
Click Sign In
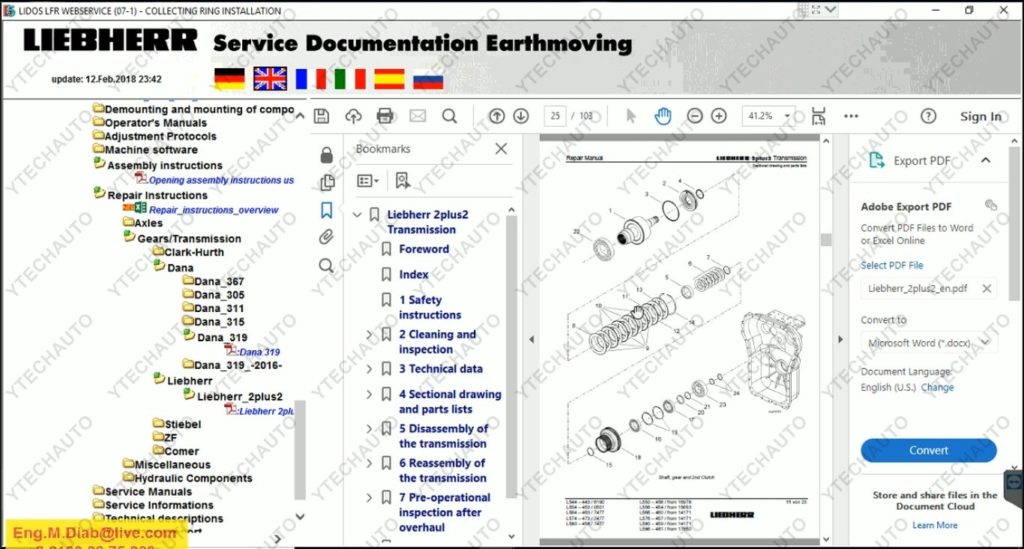pos(980,116)
